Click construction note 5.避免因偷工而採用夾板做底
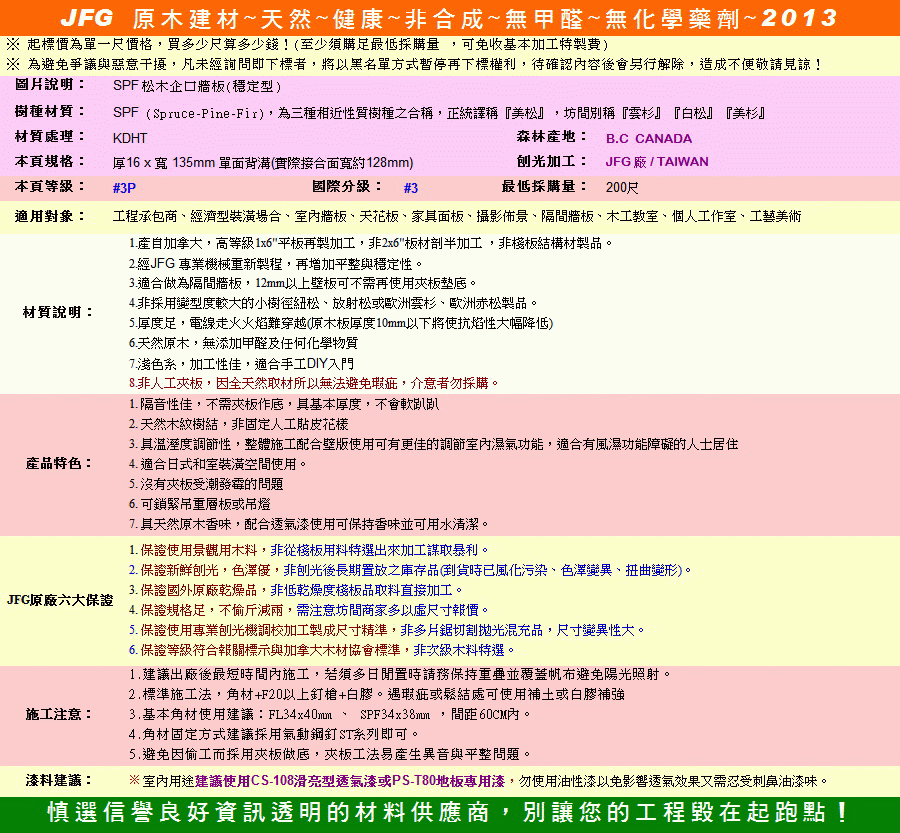The width and height of the screenshot is (900, 833). pyautogui.click(x=330, y=754)
